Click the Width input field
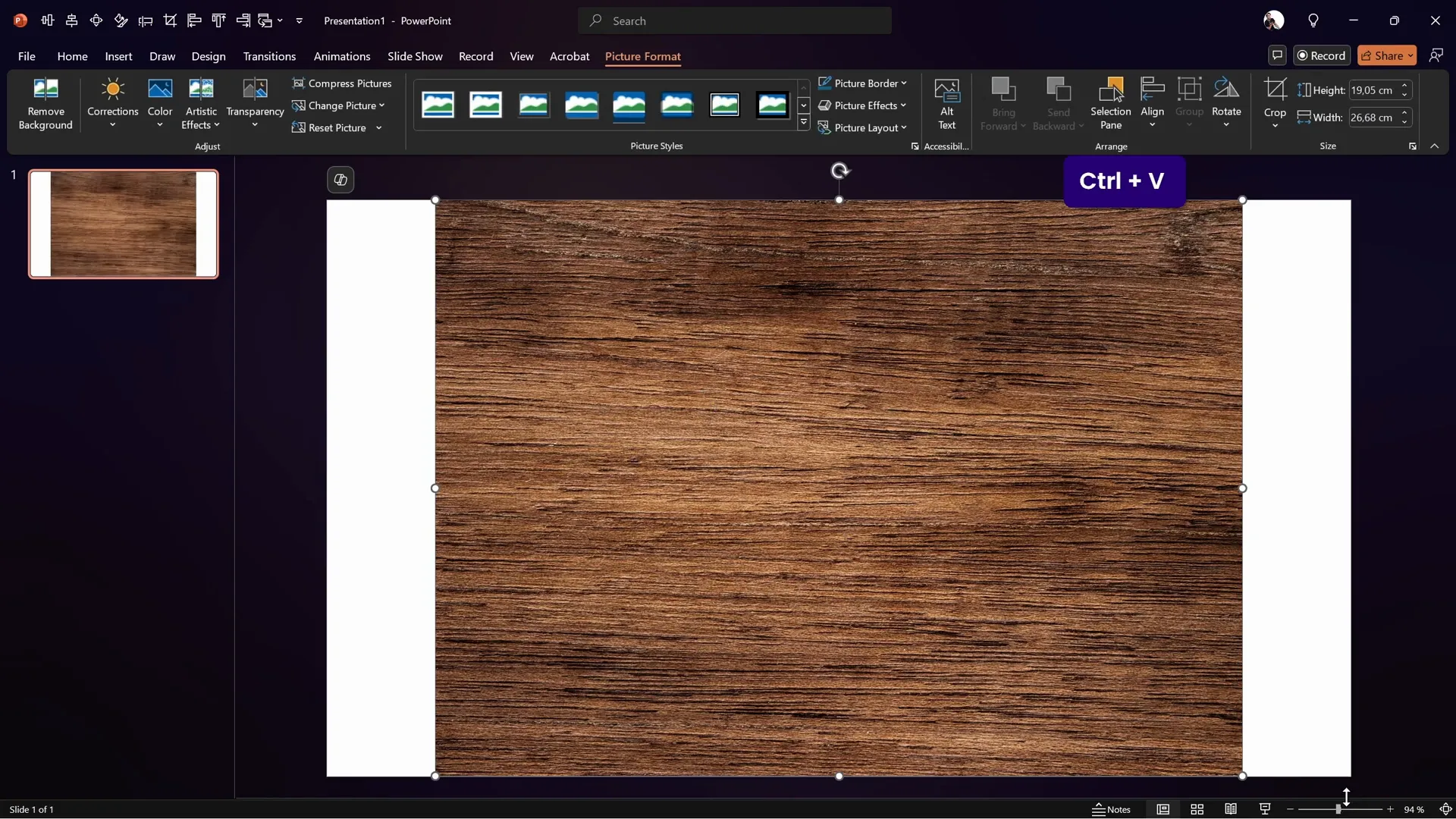1456x819 pixels. 1373,118
